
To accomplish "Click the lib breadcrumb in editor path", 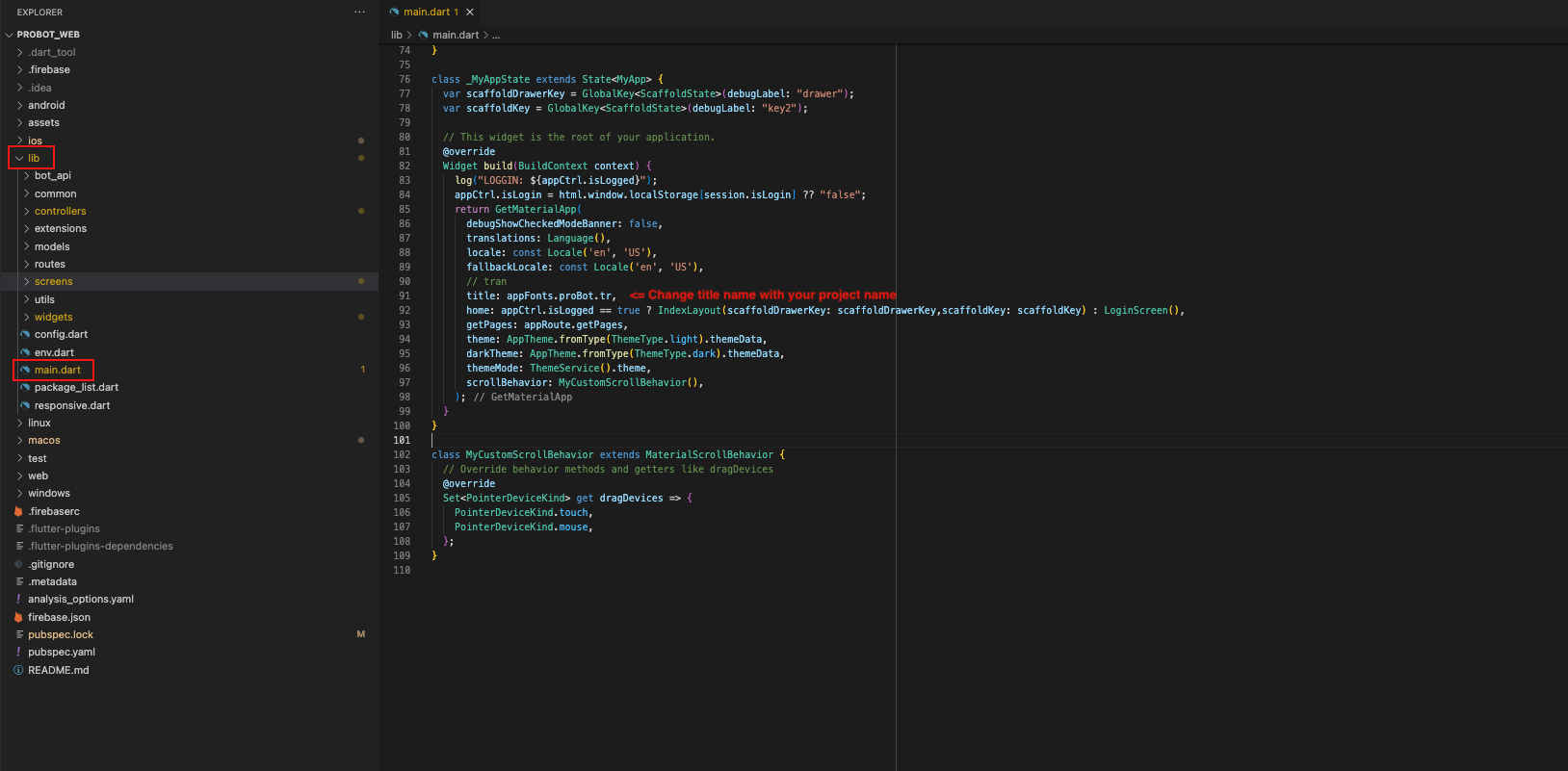I will [x=396, y=36].
